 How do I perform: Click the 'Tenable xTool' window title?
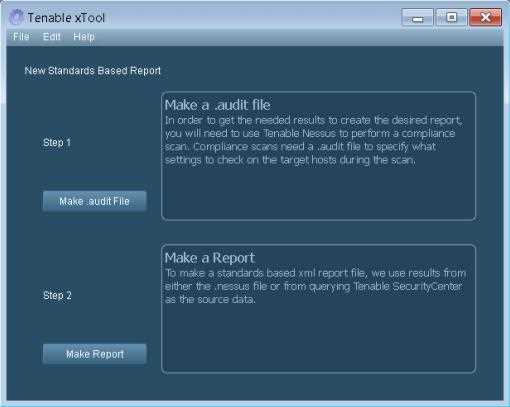[66, 18]
